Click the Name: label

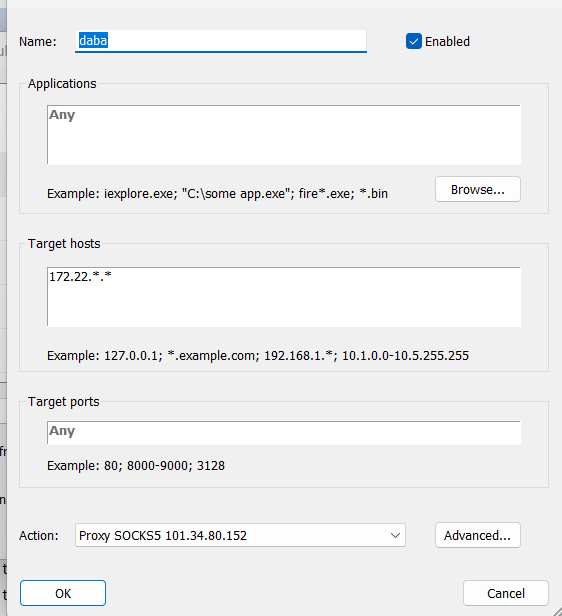(x=38, y=42)
